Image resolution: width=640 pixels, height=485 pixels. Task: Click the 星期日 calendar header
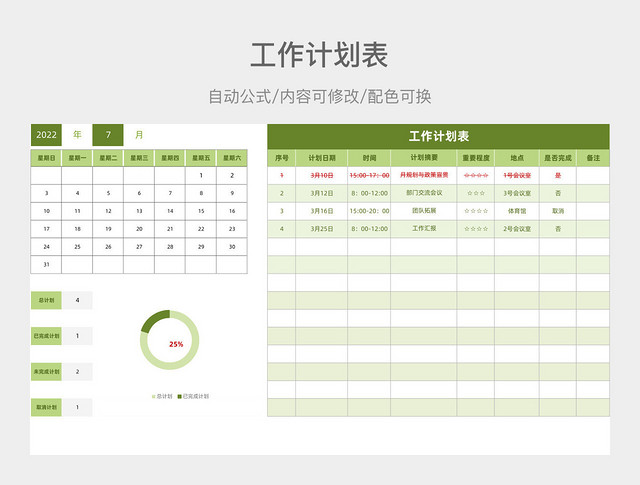coord(46,158)
